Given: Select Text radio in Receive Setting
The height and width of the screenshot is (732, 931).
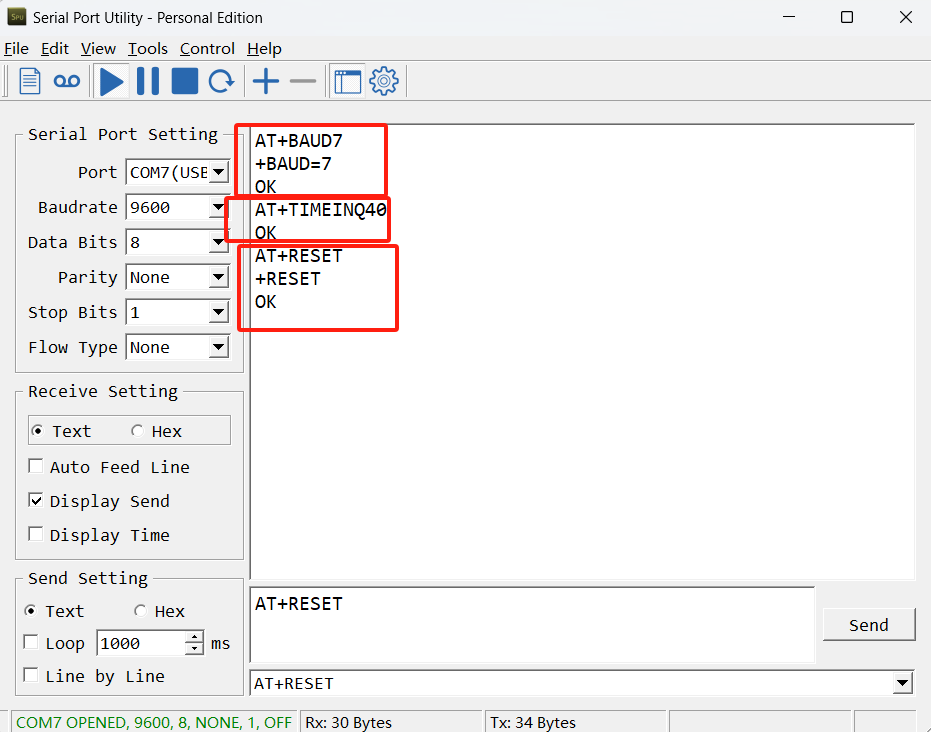Looking at the screenshot, I should (x=37, y=431).
